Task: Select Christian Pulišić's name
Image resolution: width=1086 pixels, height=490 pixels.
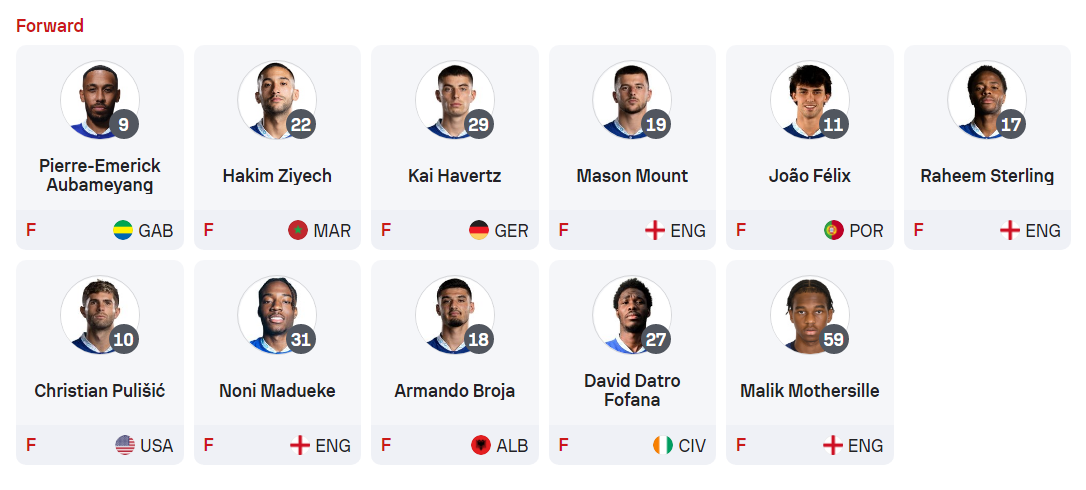Action: tap(100, 391)
